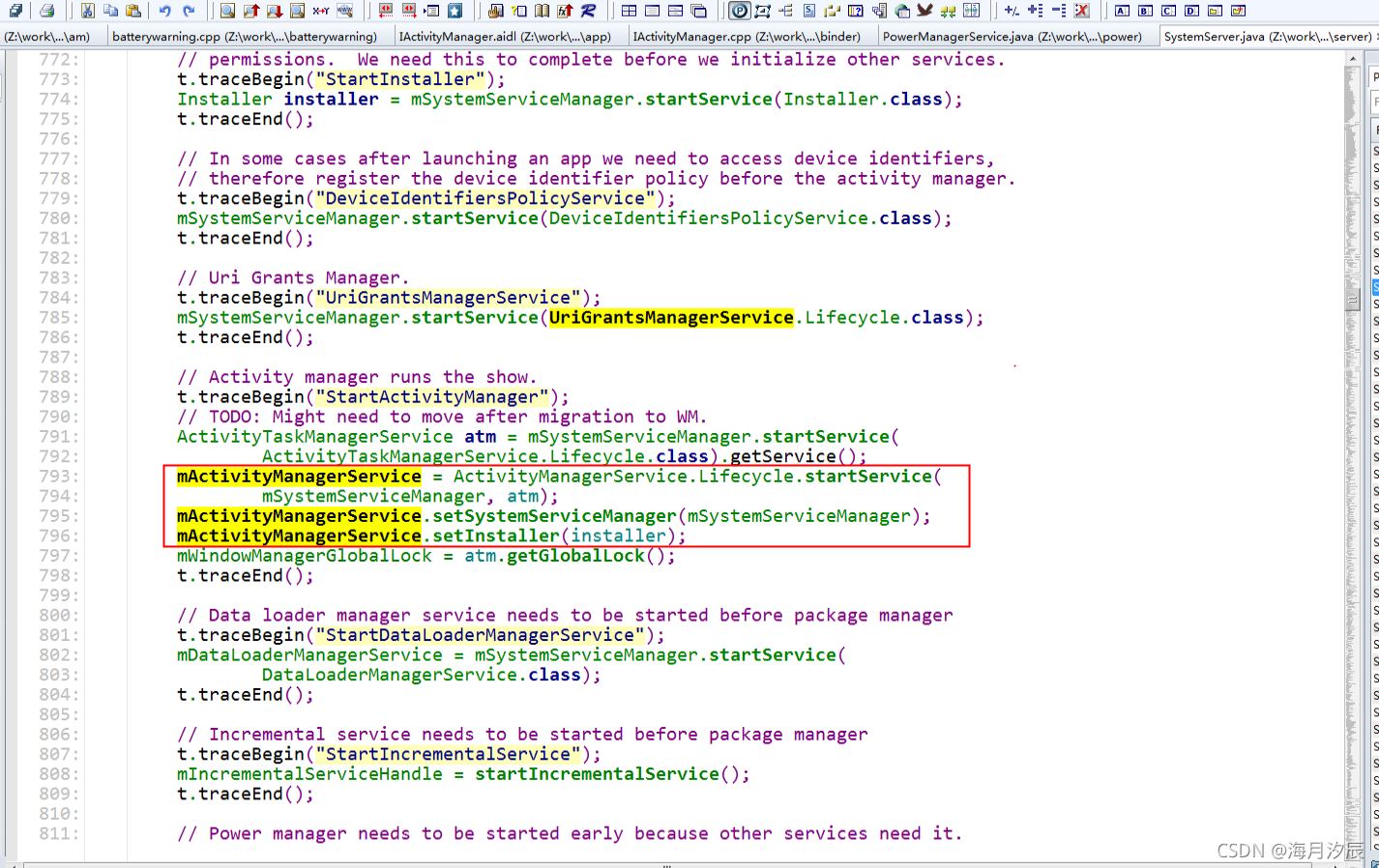
Task: Click the highlighted mActivityManagerService symbol
Action: click(297, 476)
